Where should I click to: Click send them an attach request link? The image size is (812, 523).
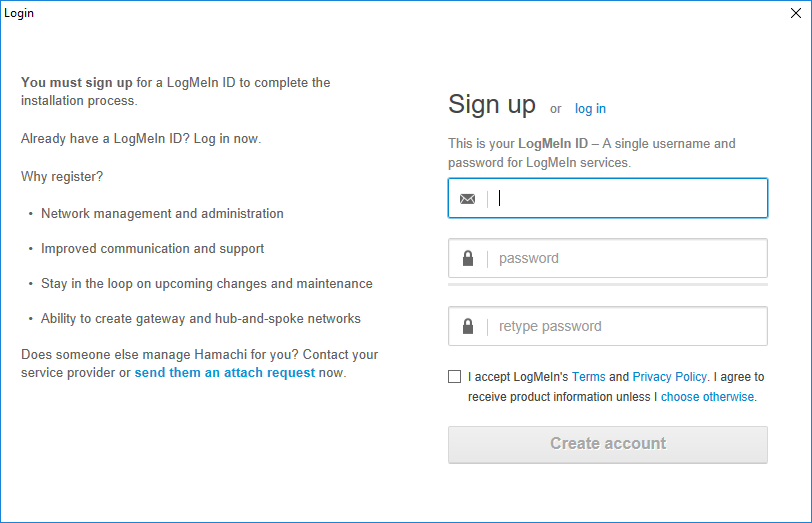point(225,372)
